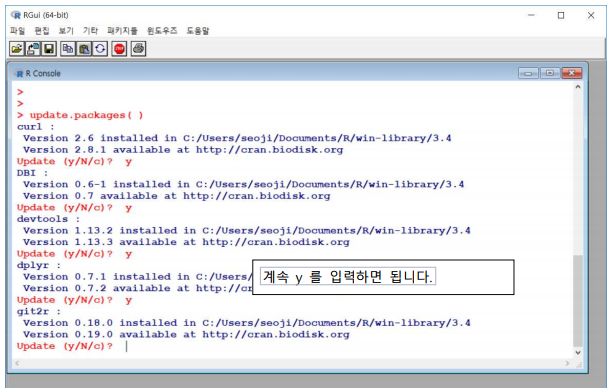Click the Paste toolbar icon
This screenshot has width=610, height=392.
[x=84, y=49]
